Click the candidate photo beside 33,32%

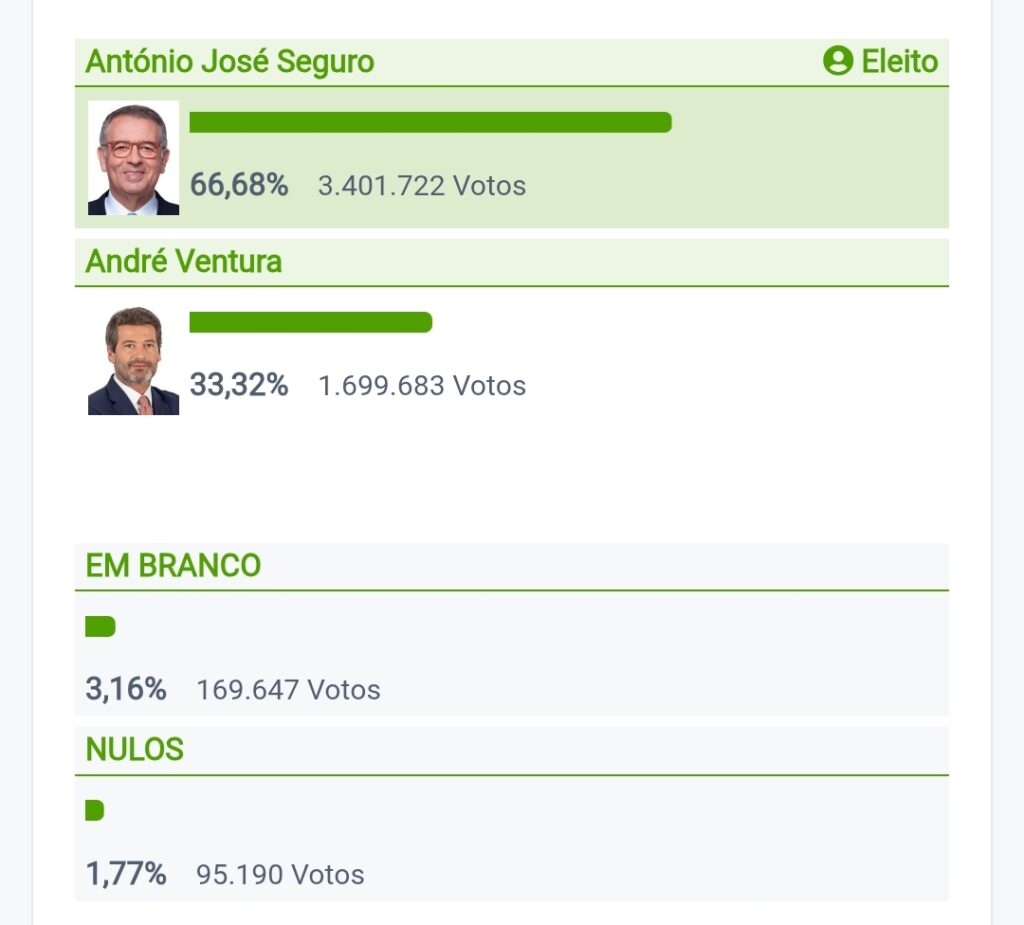pyautogui.click(x=133, y=360)
